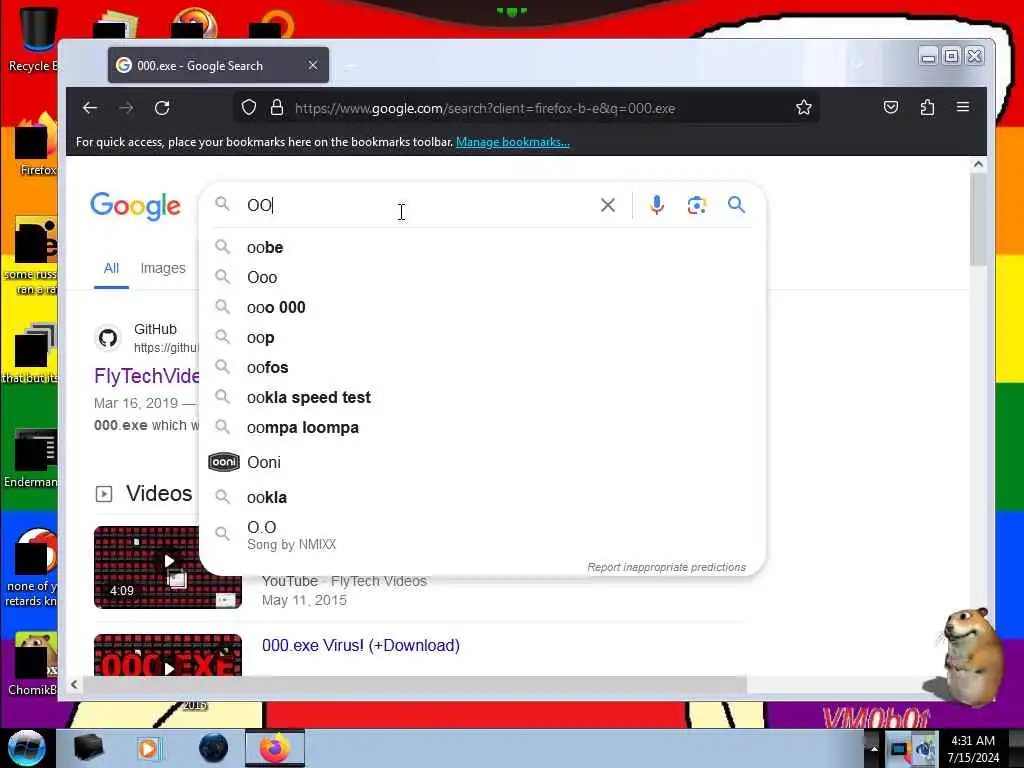
Task: Open the tracking protection shield icon
Action: [249, 108]
